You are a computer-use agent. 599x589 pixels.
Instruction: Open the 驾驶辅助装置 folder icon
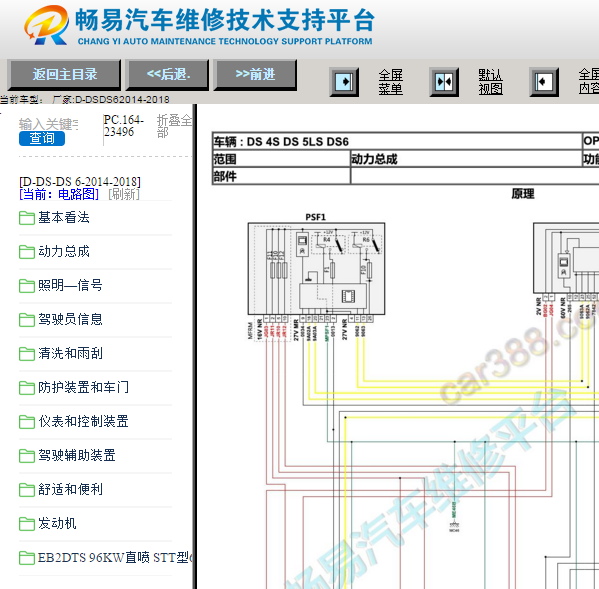pos(27,456)
